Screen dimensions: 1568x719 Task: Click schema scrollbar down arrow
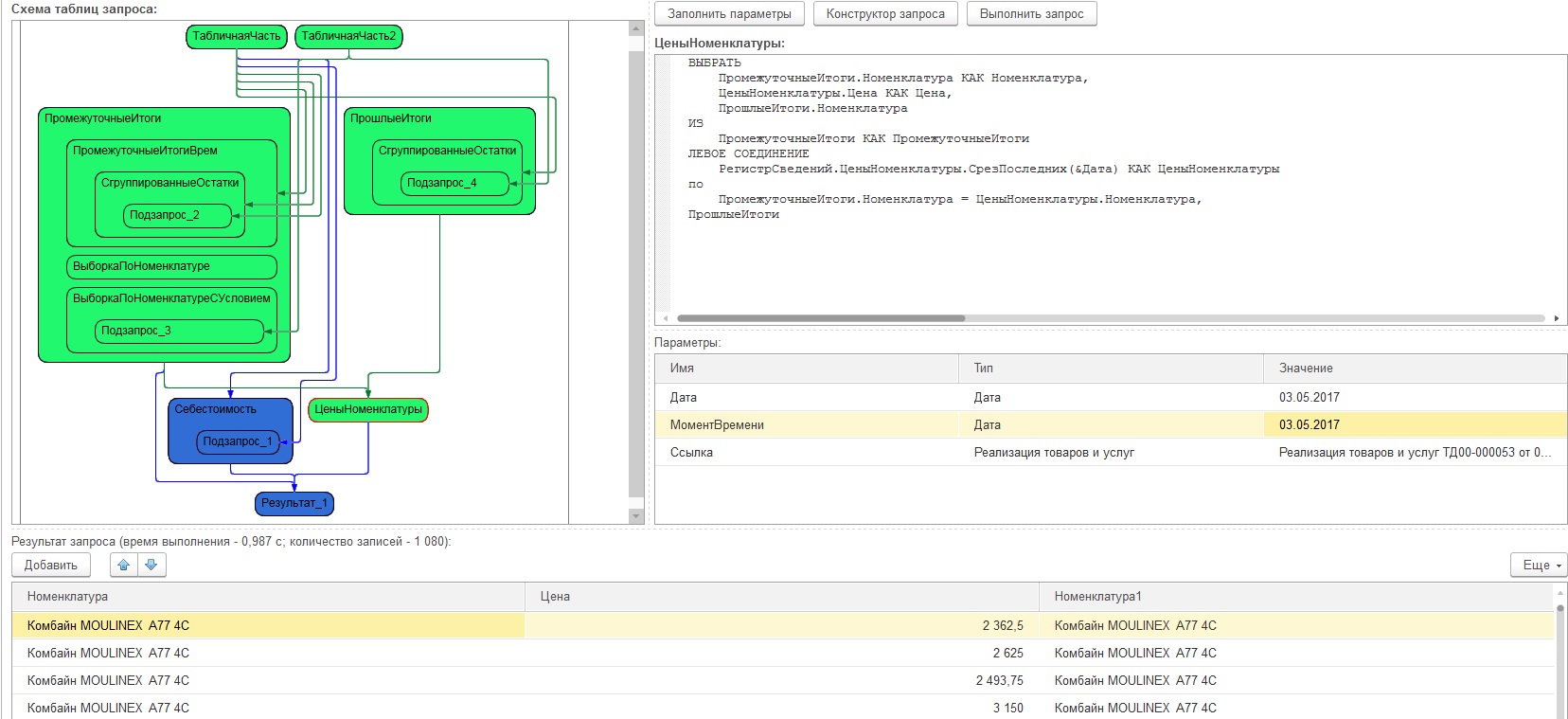(x=636, y=516)
